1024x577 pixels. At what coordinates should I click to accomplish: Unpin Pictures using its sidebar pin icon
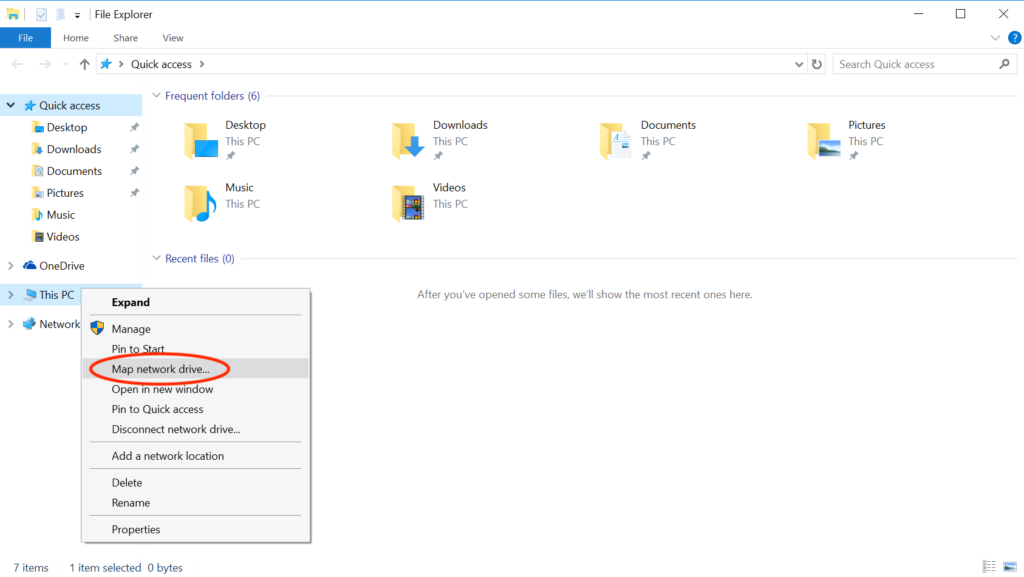134,193
